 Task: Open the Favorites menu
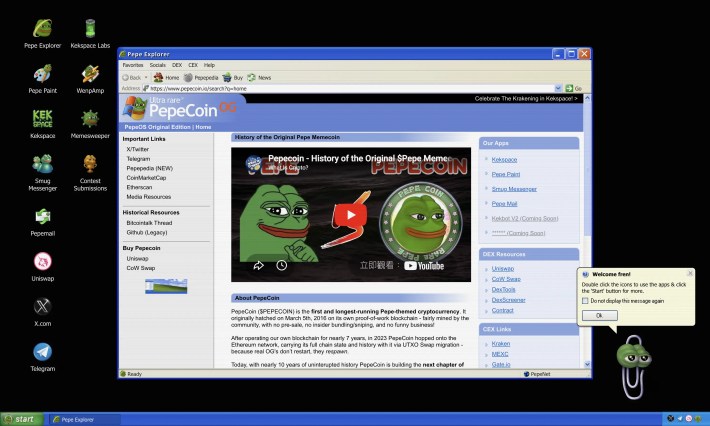click(132, 65)
